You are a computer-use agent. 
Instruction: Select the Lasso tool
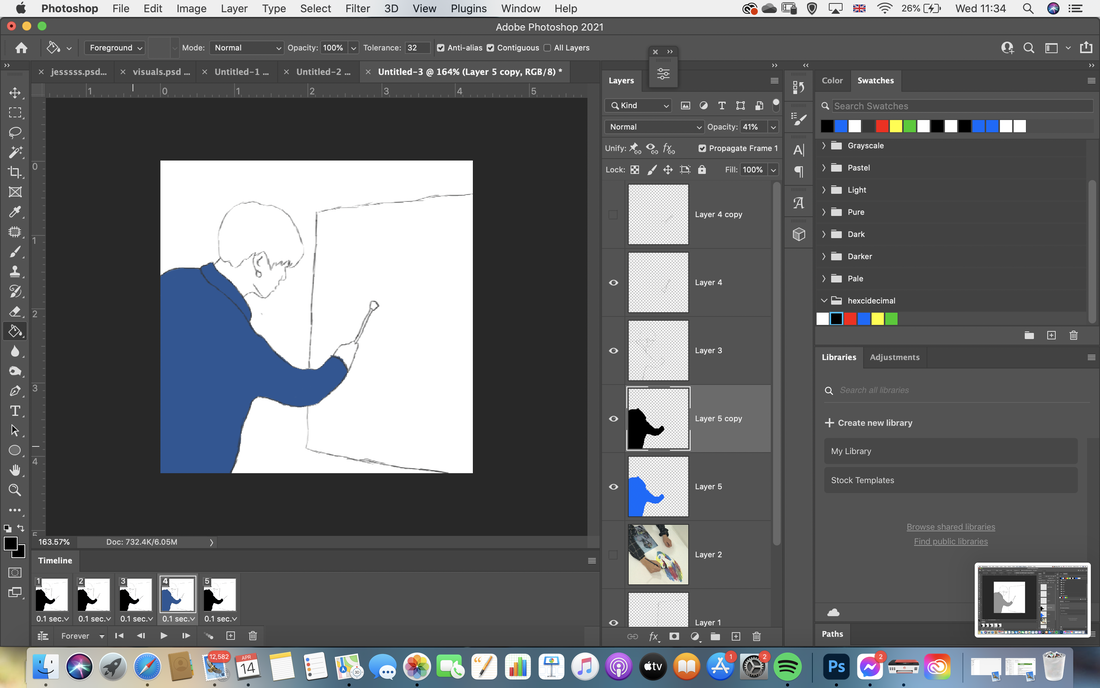click(15, 133)
